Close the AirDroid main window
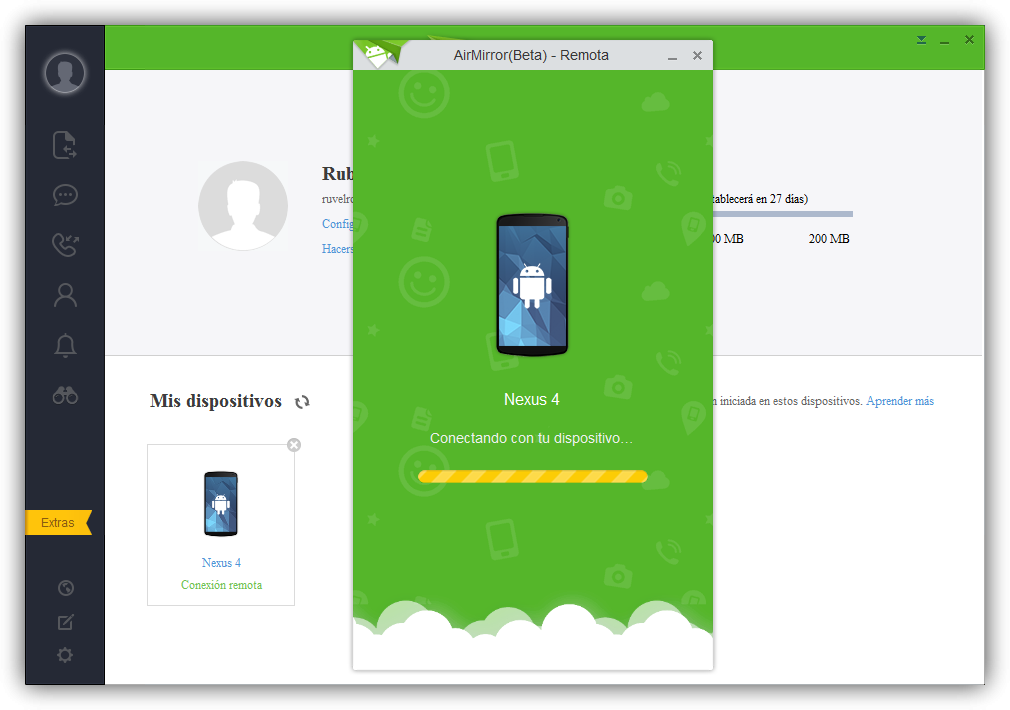 969,40
